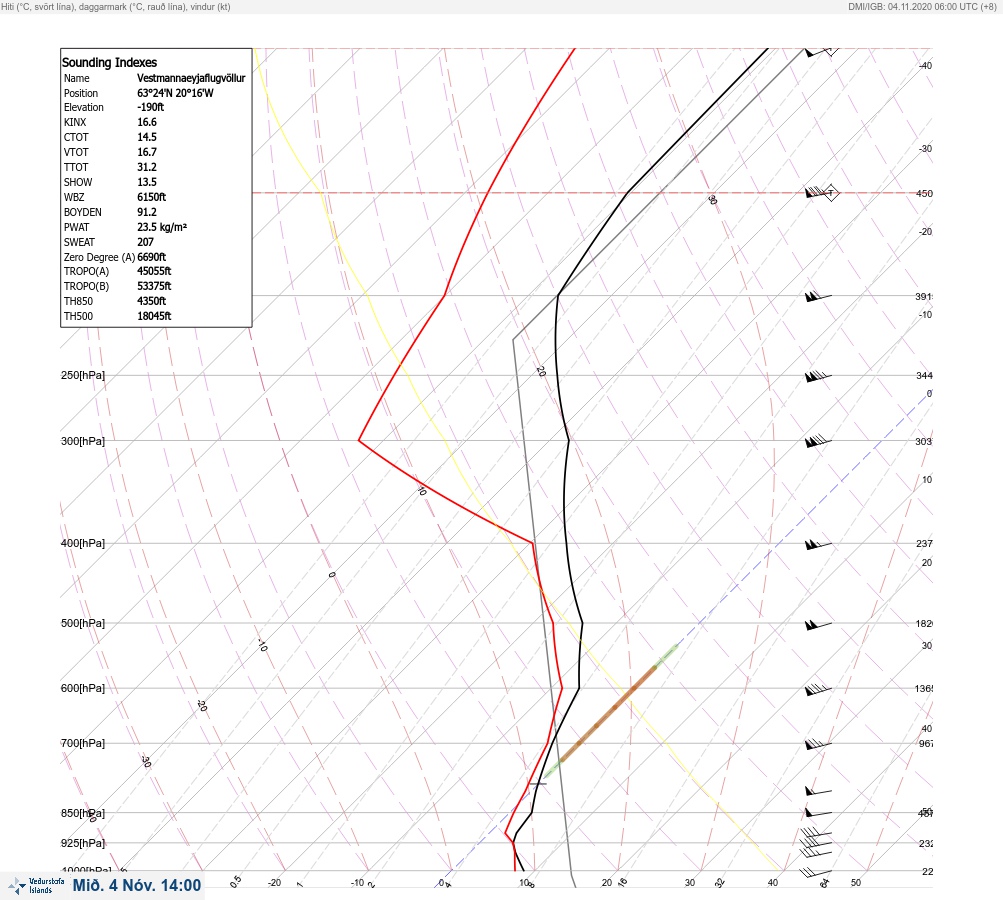Click the 'Sounding Indexes' heading

tap(109, 62)
